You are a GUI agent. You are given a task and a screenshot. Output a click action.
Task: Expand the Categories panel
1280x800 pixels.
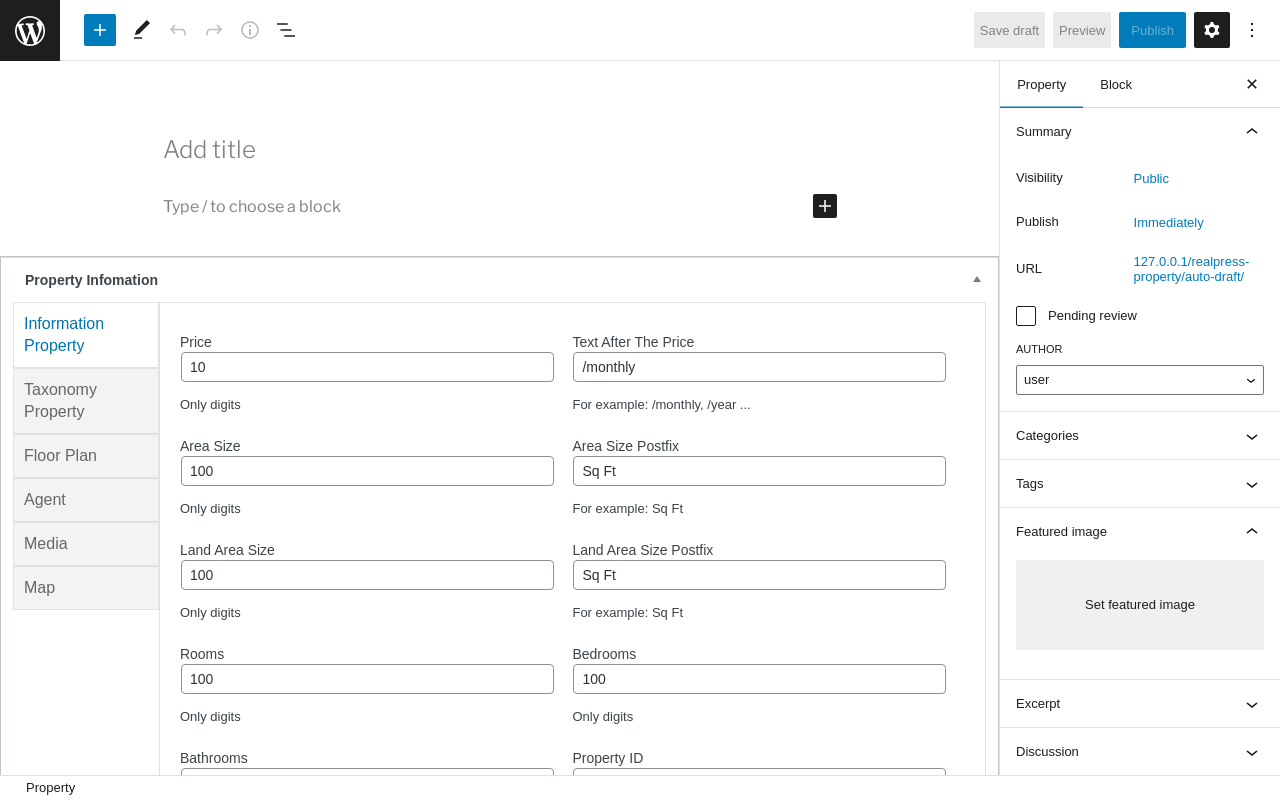pos(1140,436)
